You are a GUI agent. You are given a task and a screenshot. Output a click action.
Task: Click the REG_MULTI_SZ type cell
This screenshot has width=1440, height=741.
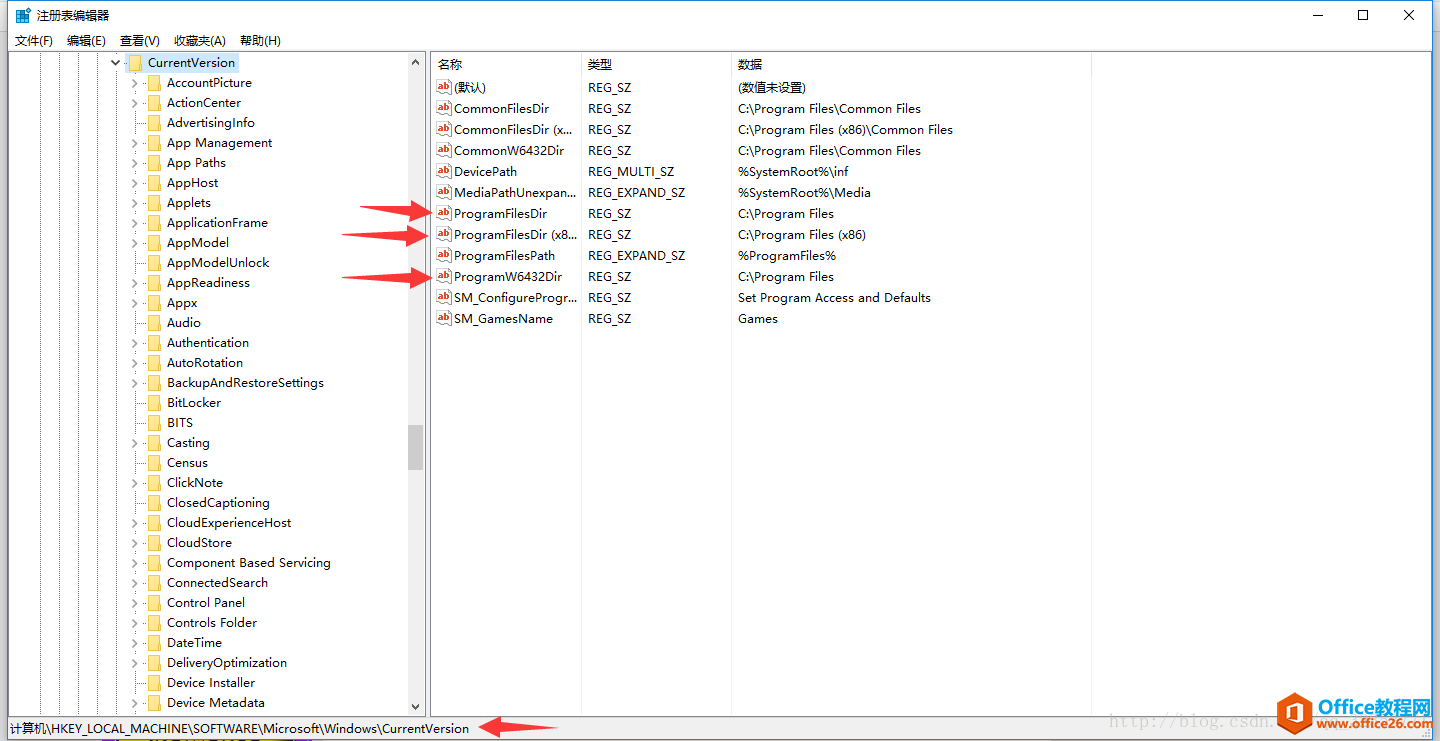click(631, 171)
